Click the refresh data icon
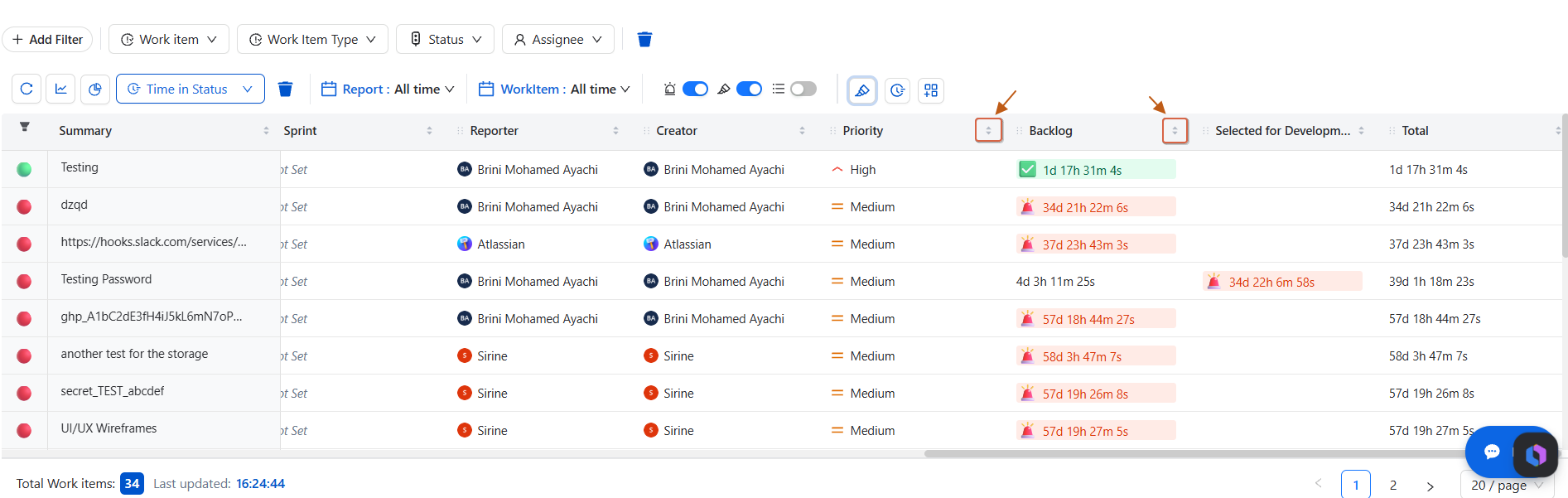The width and height of the screenshot is (1568, 498). 27,89
